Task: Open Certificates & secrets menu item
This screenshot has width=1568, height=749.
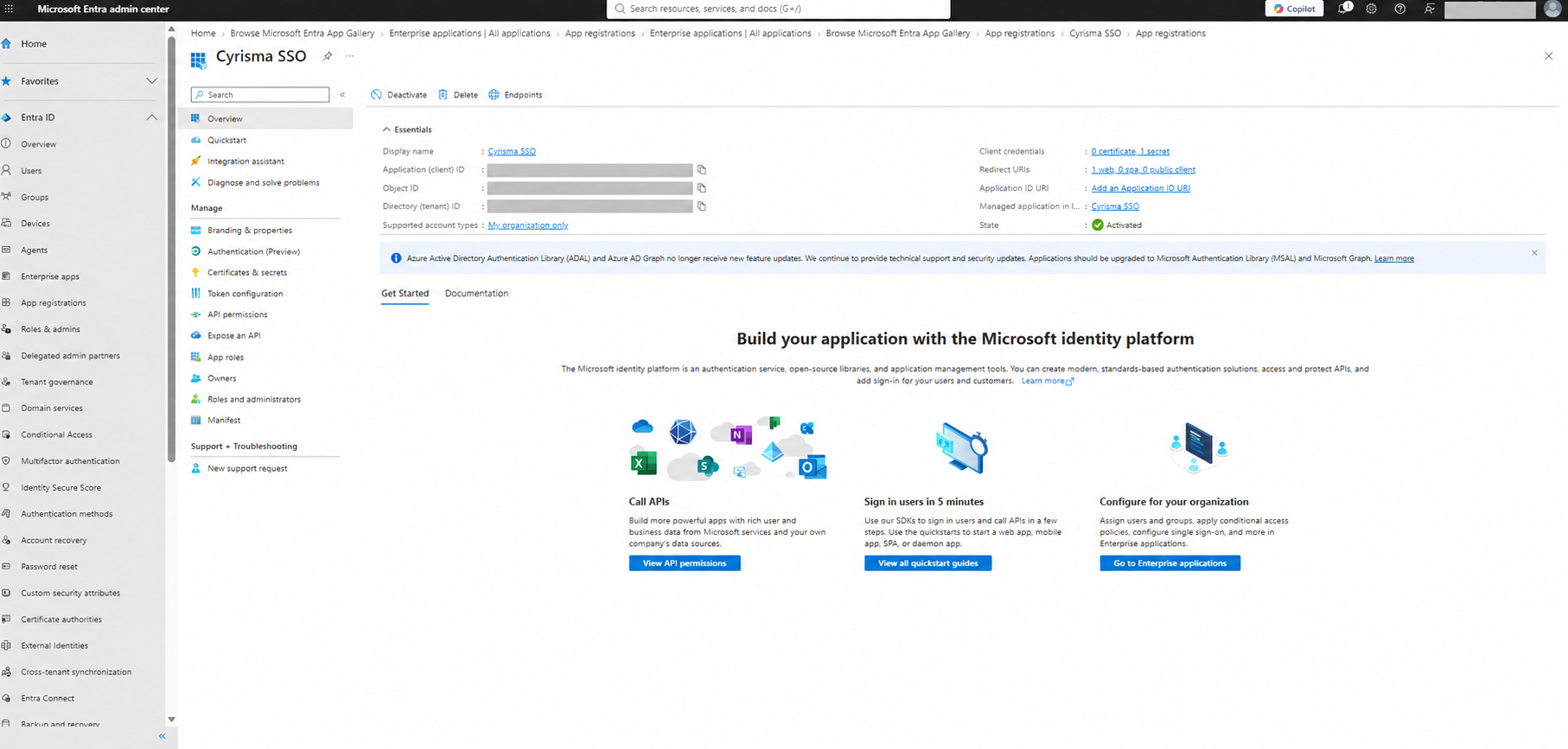Action: point(247,273)
